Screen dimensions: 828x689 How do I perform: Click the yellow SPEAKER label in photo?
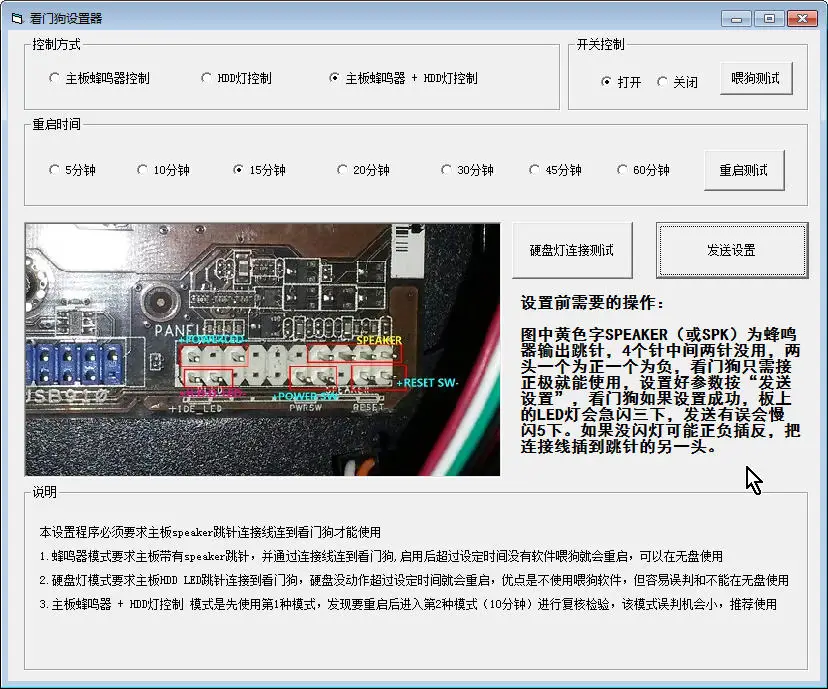379,340
